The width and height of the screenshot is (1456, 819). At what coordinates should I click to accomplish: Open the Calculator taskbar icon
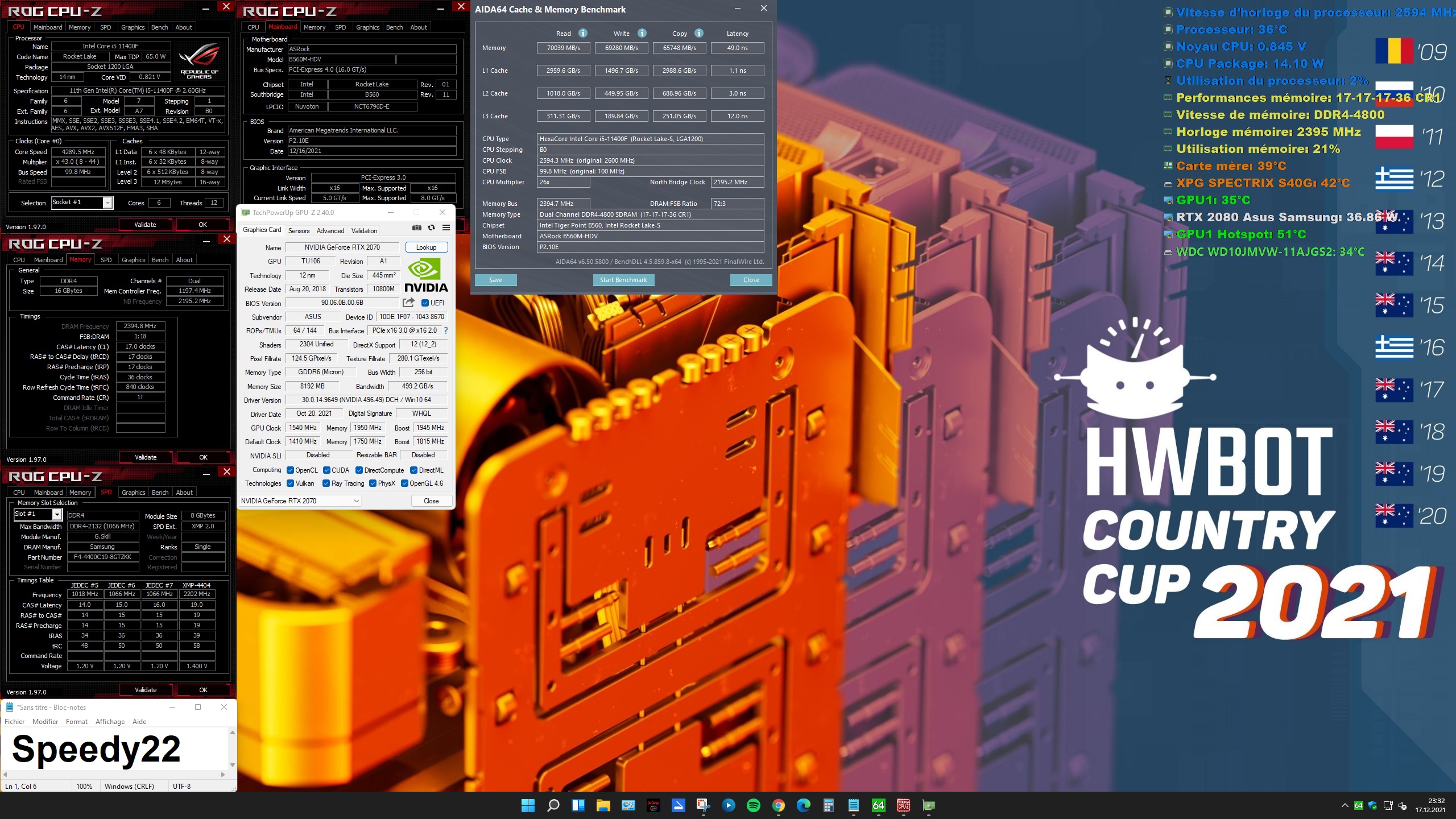828,805
